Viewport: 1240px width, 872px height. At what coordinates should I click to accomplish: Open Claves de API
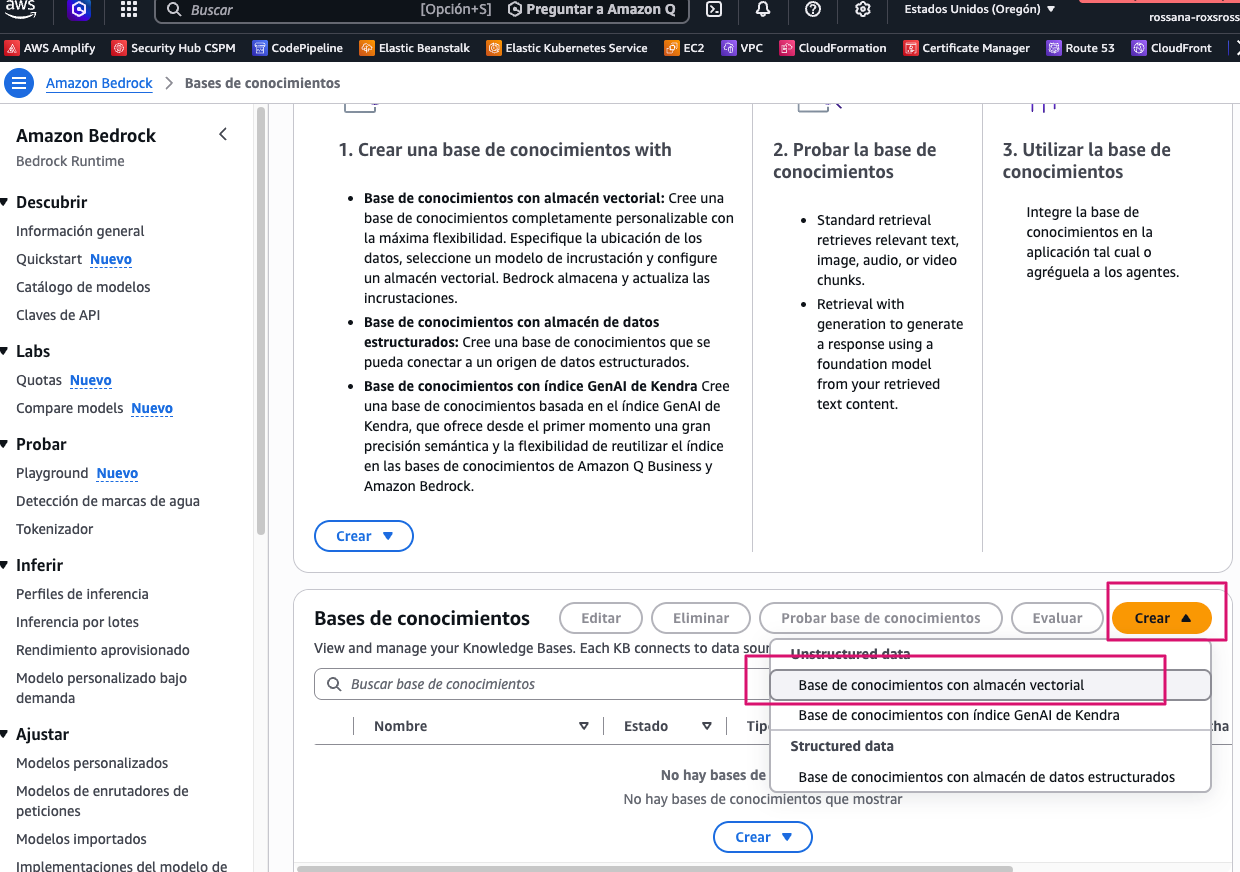click(x=58, y=315)
